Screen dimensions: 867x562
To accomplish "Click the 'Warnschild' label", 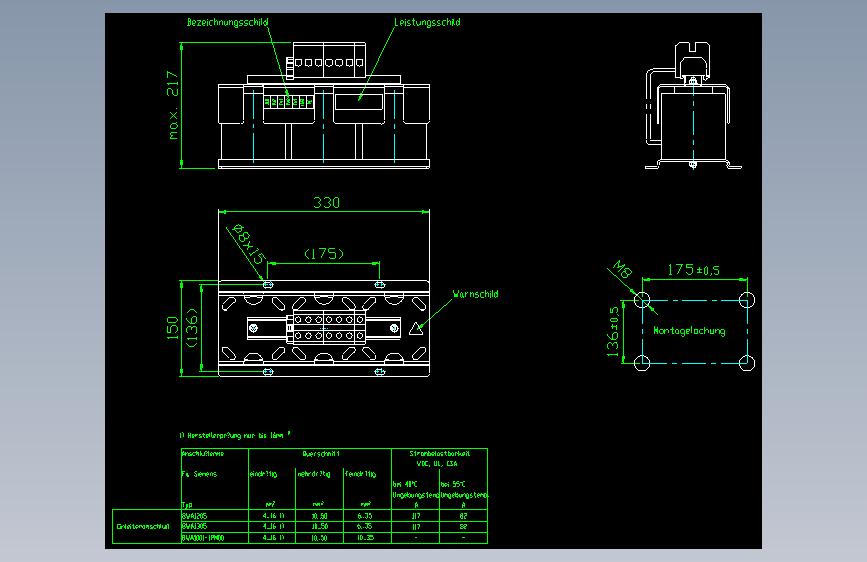I will pyautogui.click(x=476, y=294).
